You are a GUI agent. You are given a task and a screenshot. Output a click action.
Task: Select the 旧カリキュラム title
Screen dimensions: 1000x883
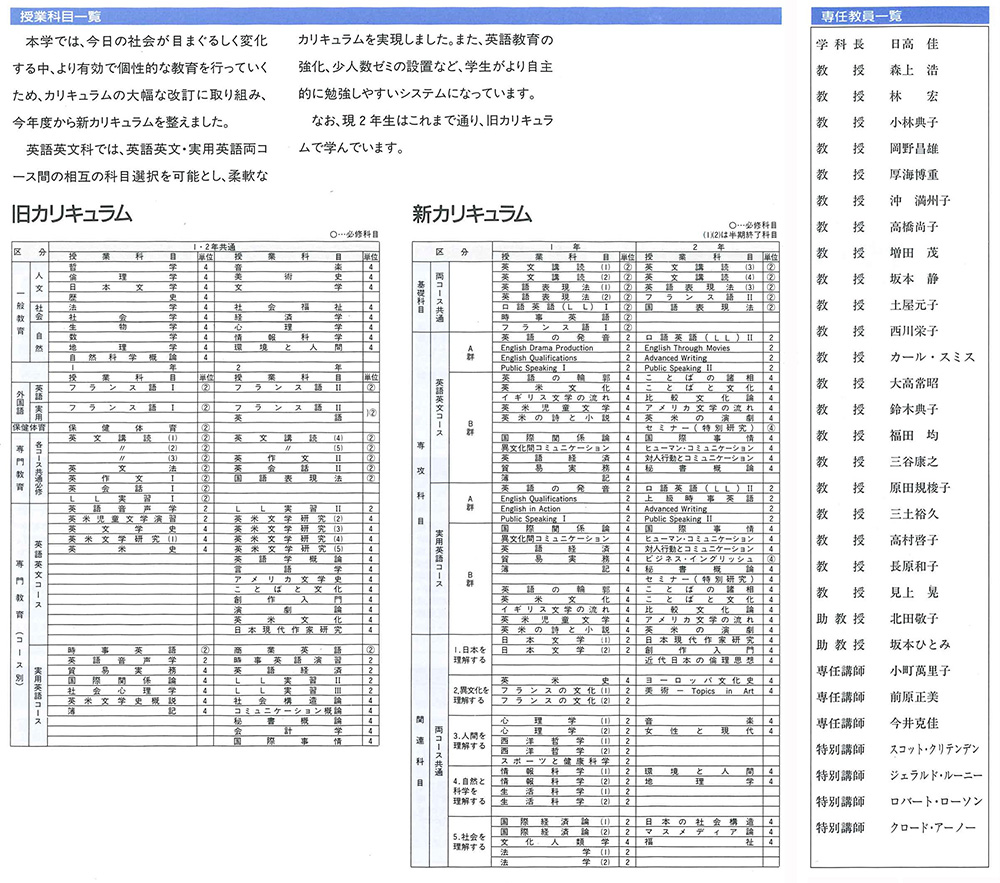pyautogui.click(x=72, y=213)
